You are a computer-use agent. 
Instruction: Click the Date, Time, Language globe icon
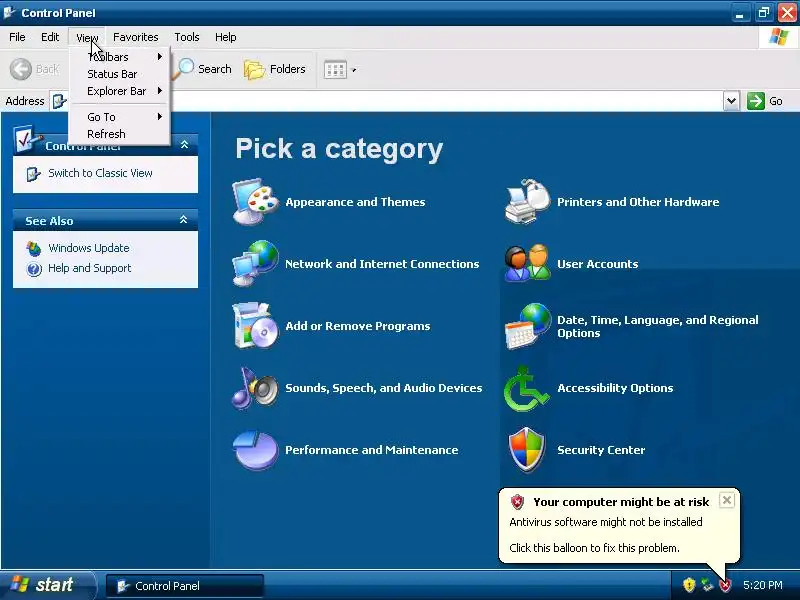point(528,326)
